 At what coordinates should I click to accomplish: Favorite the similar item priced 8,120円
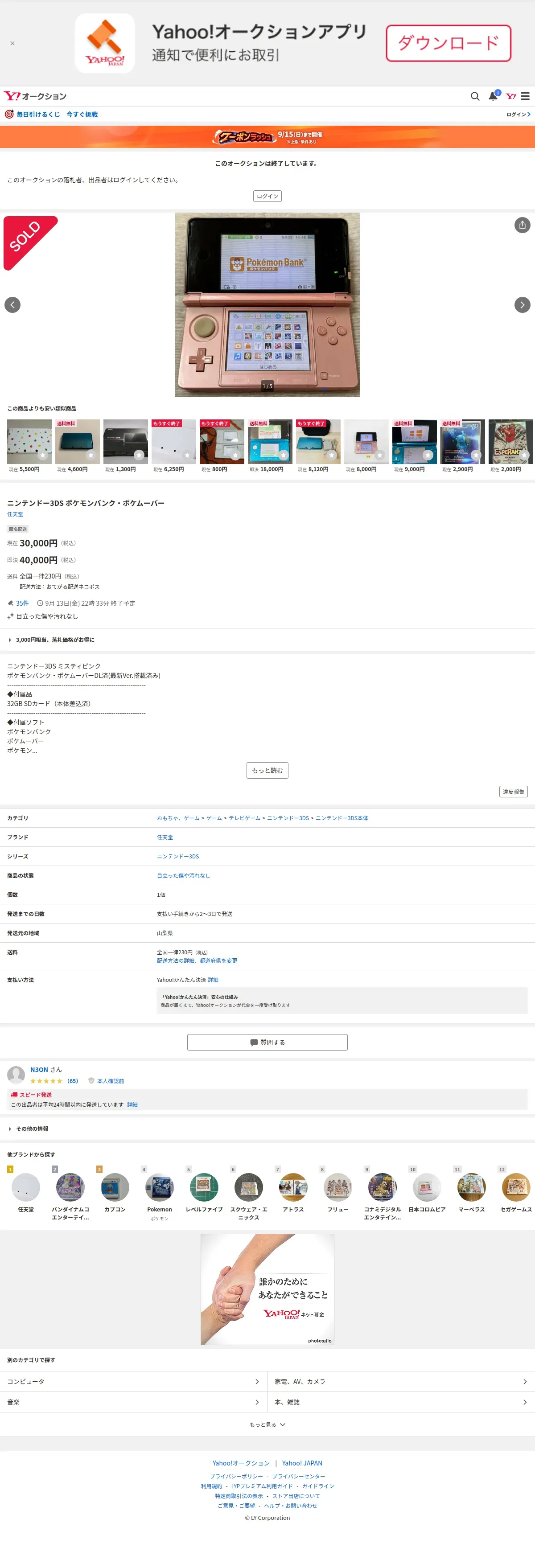332,455
